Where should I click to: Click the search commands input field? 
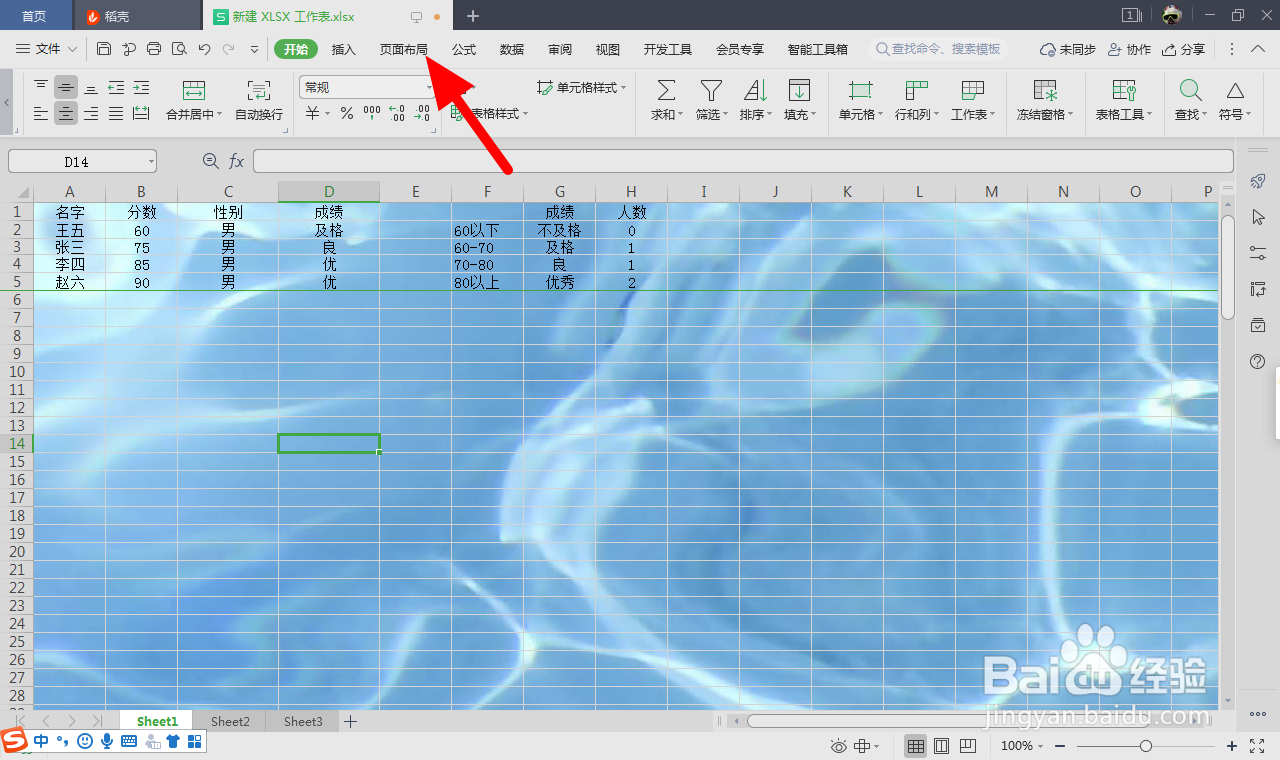939,49
